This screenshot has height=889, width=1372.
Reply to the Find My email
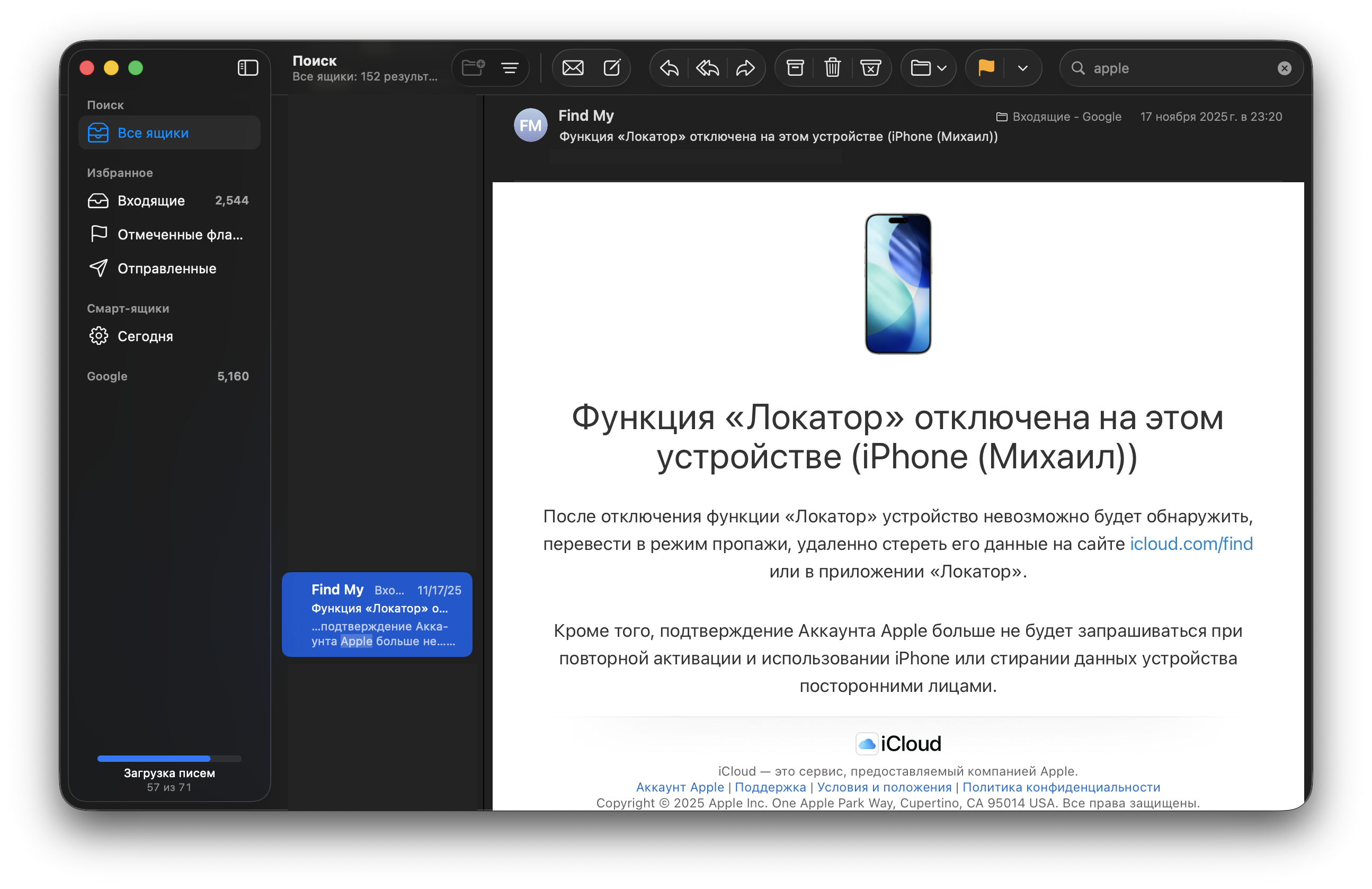click(669, 68)
